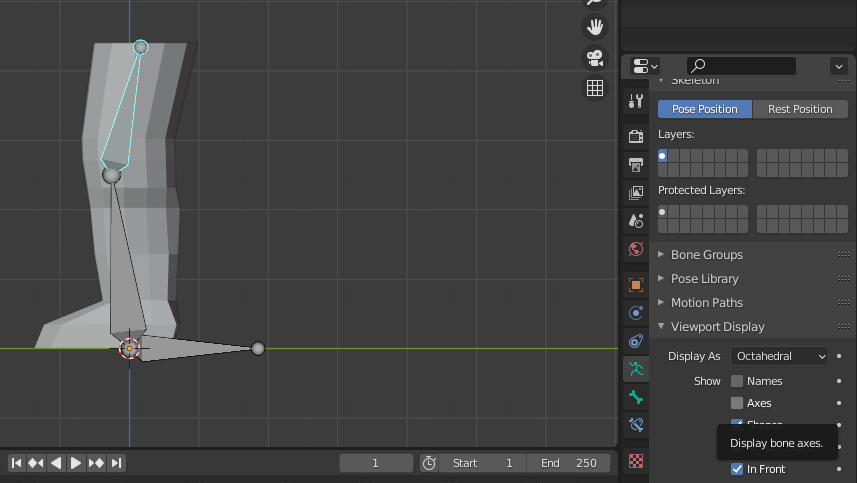Play animation in reverse
The height and width of the screenshot is (483, 857).
pyautogui.click(x=56, y=463)
